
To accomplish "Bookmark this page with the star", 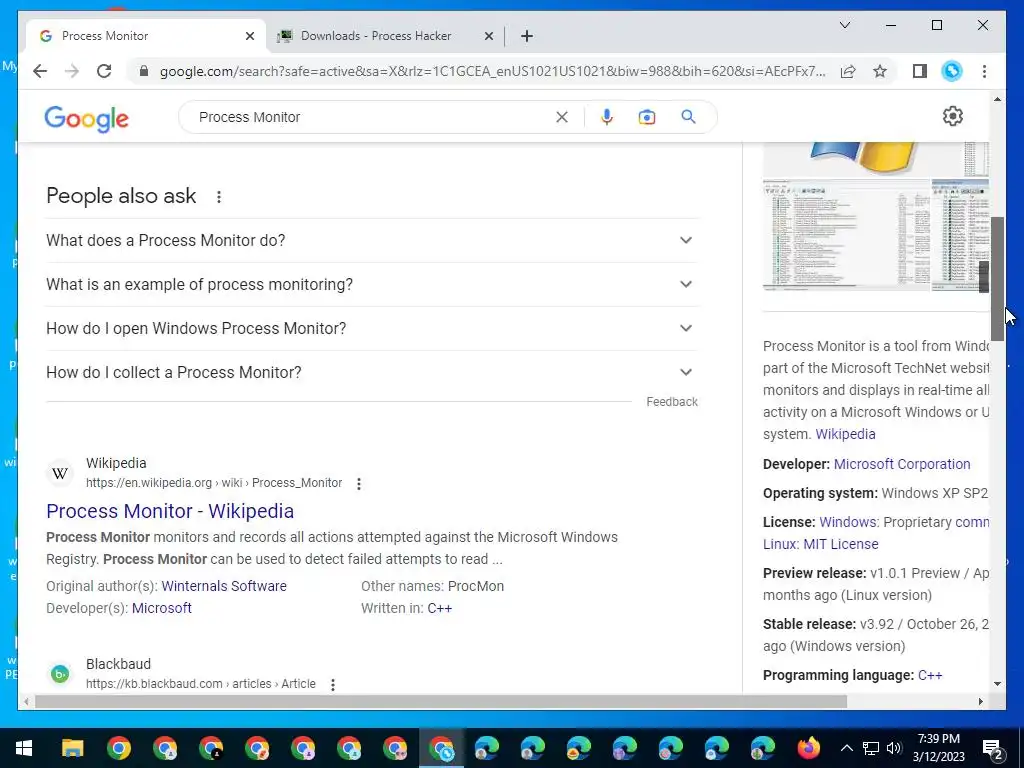I will (880, 71).
